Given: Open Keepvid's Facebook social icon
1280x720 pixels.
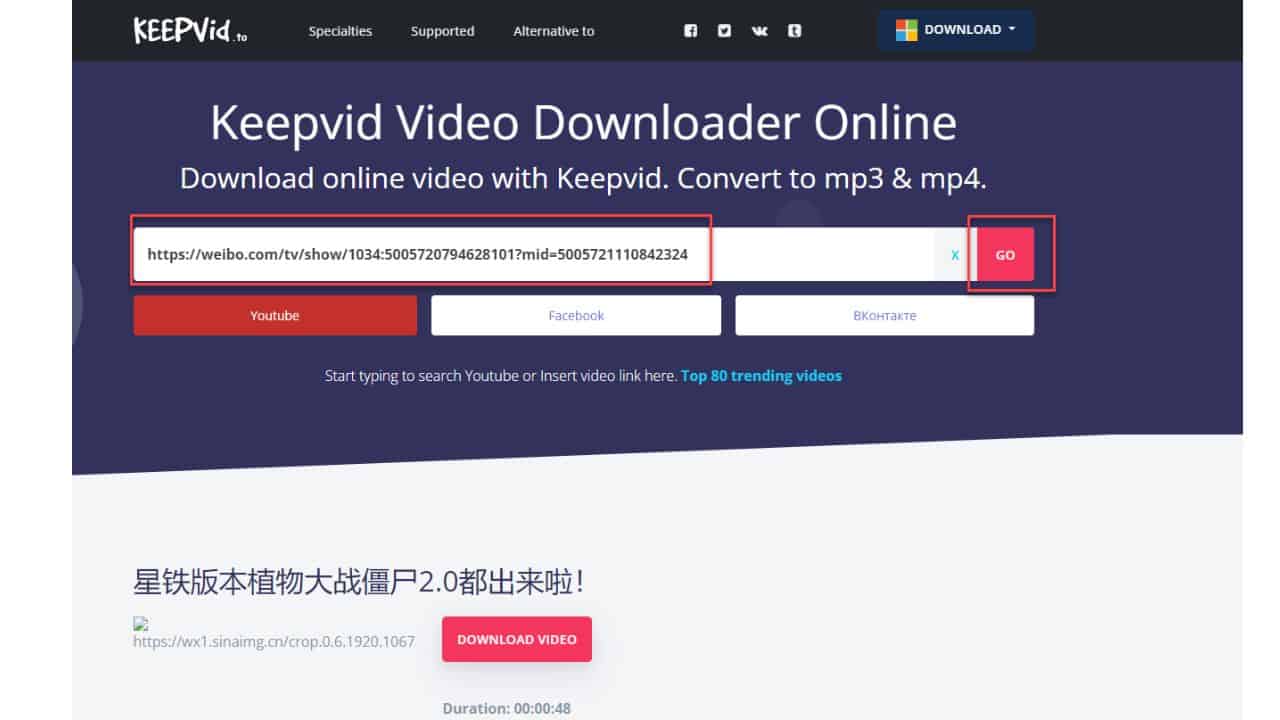Looking at the screenshot, I should 690,31.
